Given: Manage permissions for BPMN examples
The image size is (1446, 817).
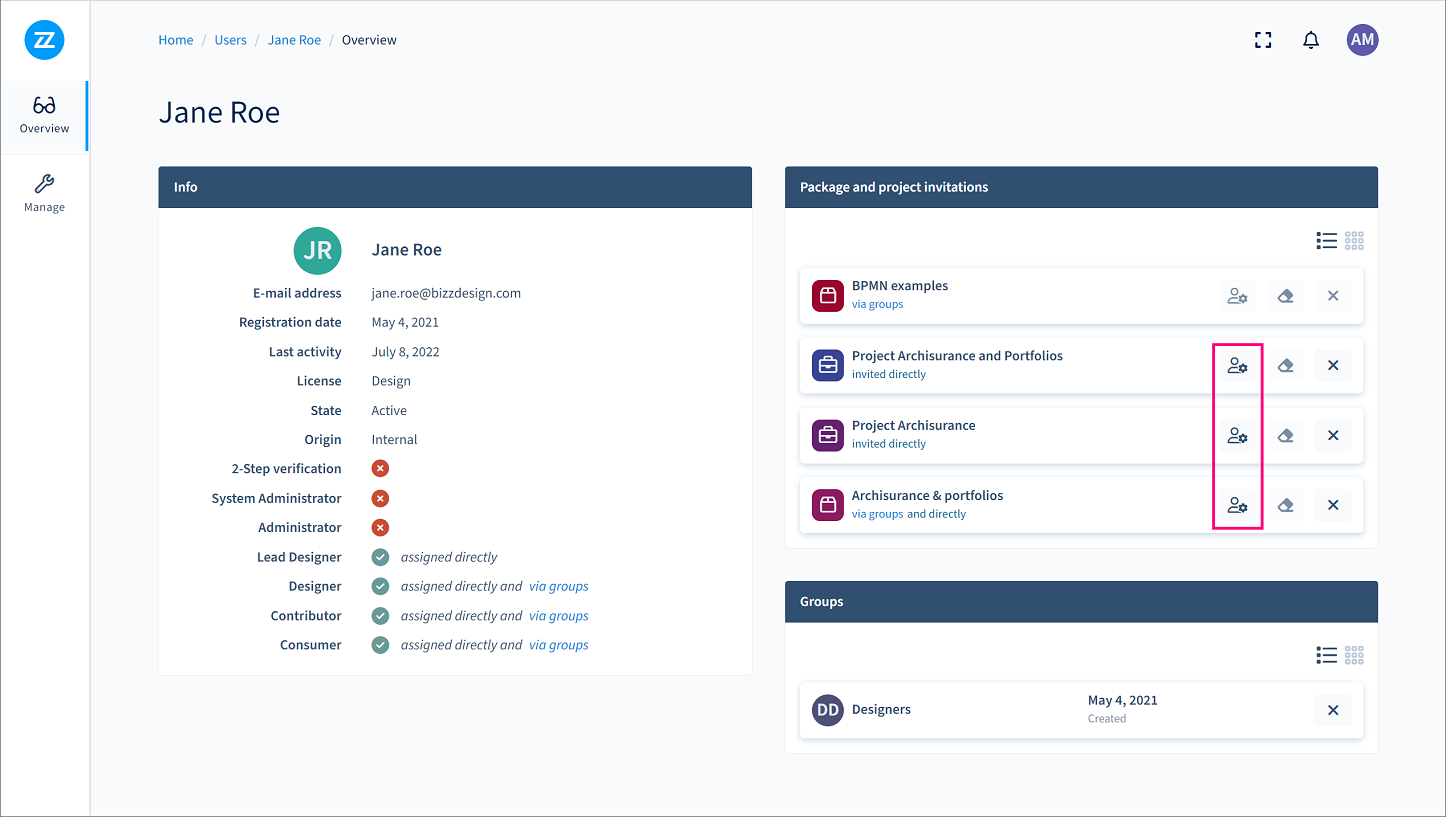Looking at the screenshot, I should coord(1237,296).
